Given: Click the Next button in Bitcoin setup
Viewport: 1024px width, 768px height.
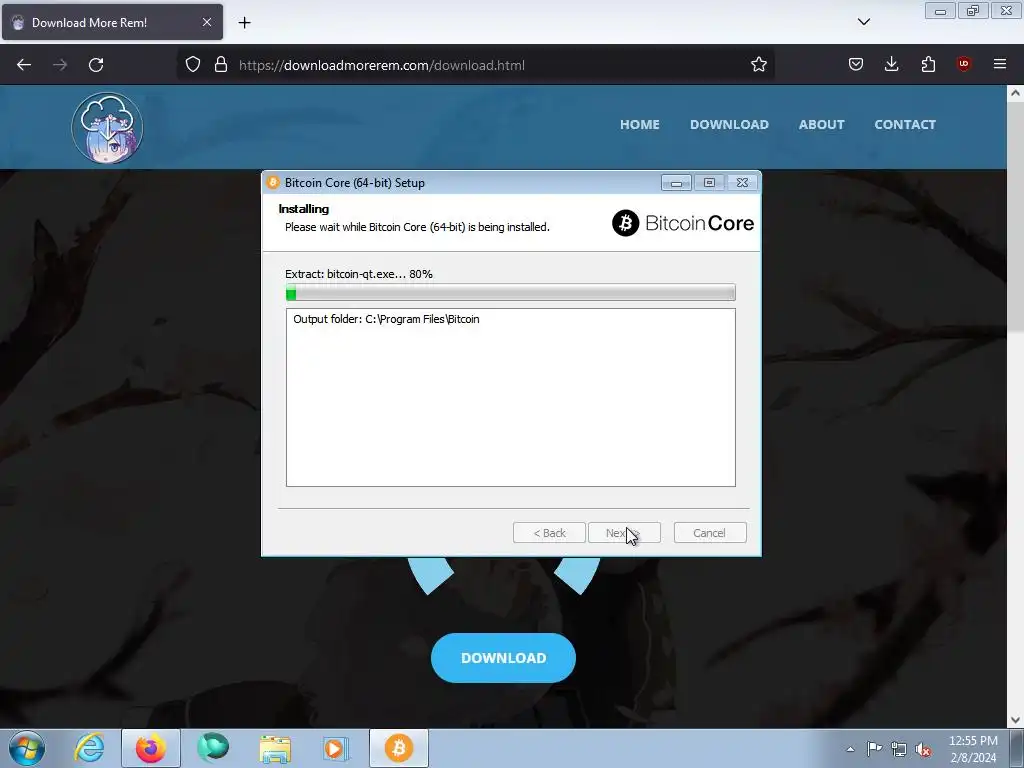Looking at the screenshot, I should (624, 533).
